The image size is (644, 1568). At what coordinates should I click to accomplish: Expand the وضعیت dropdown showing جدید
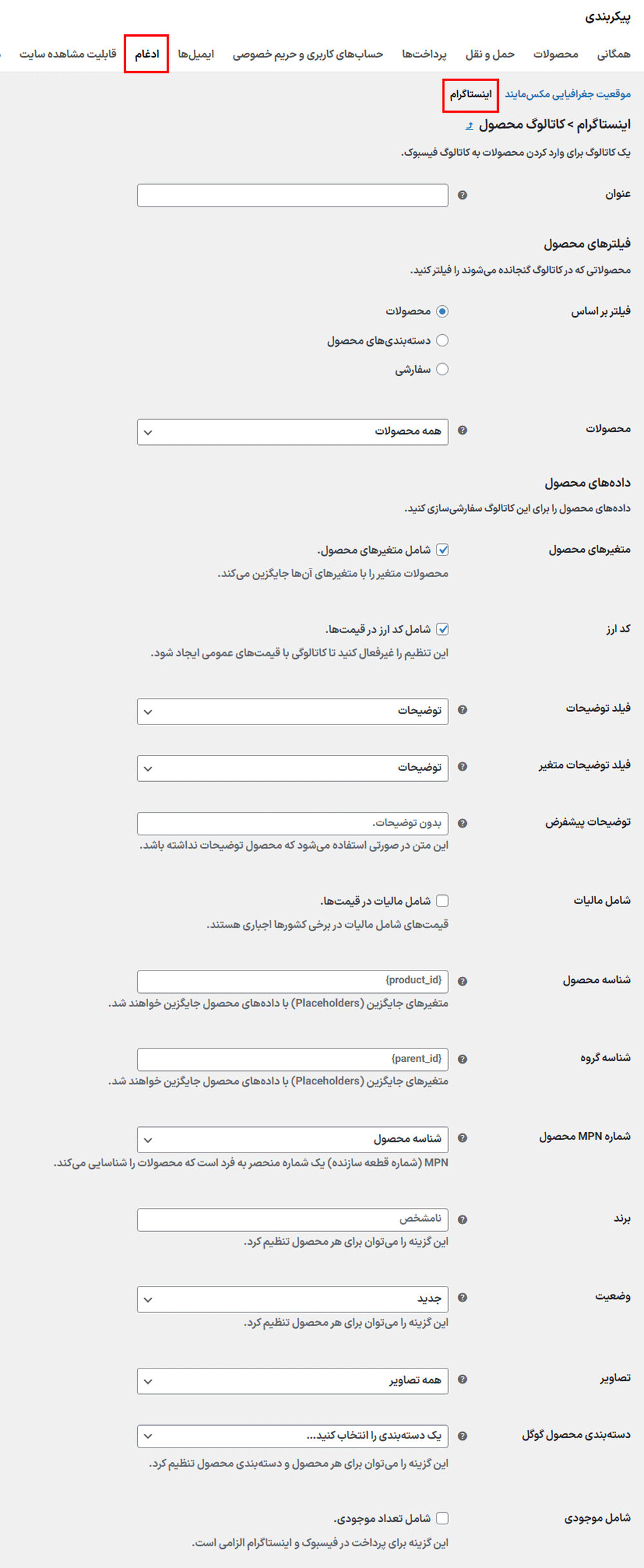pyautogui.click(x=292, y=1299)
